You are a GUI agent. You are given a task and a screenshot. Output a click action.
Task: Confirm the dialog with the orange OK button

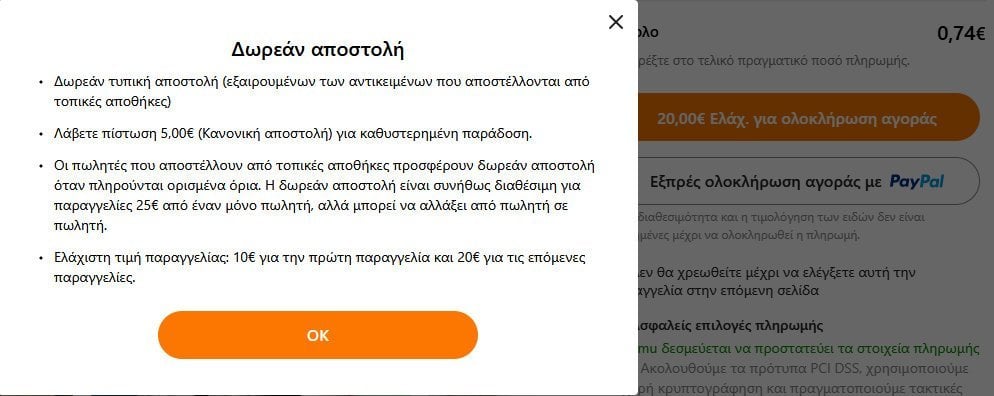tap(318, 335)
